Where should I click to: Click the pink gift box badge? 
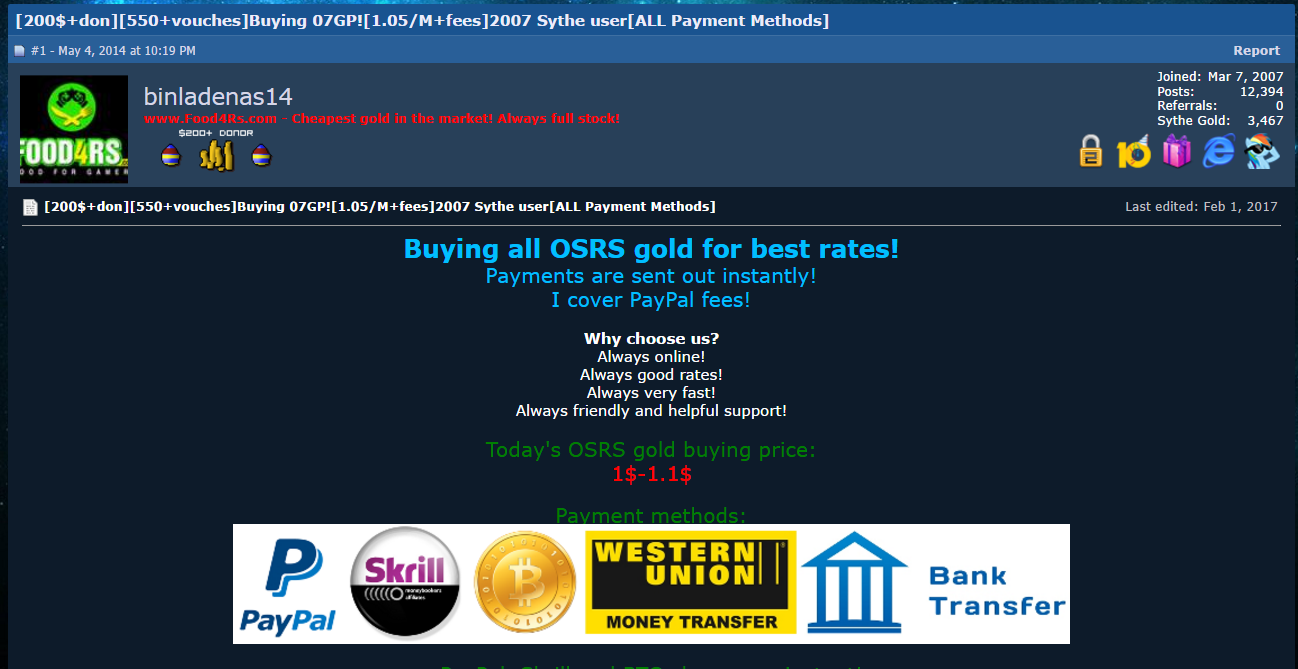pos(1177,151)
